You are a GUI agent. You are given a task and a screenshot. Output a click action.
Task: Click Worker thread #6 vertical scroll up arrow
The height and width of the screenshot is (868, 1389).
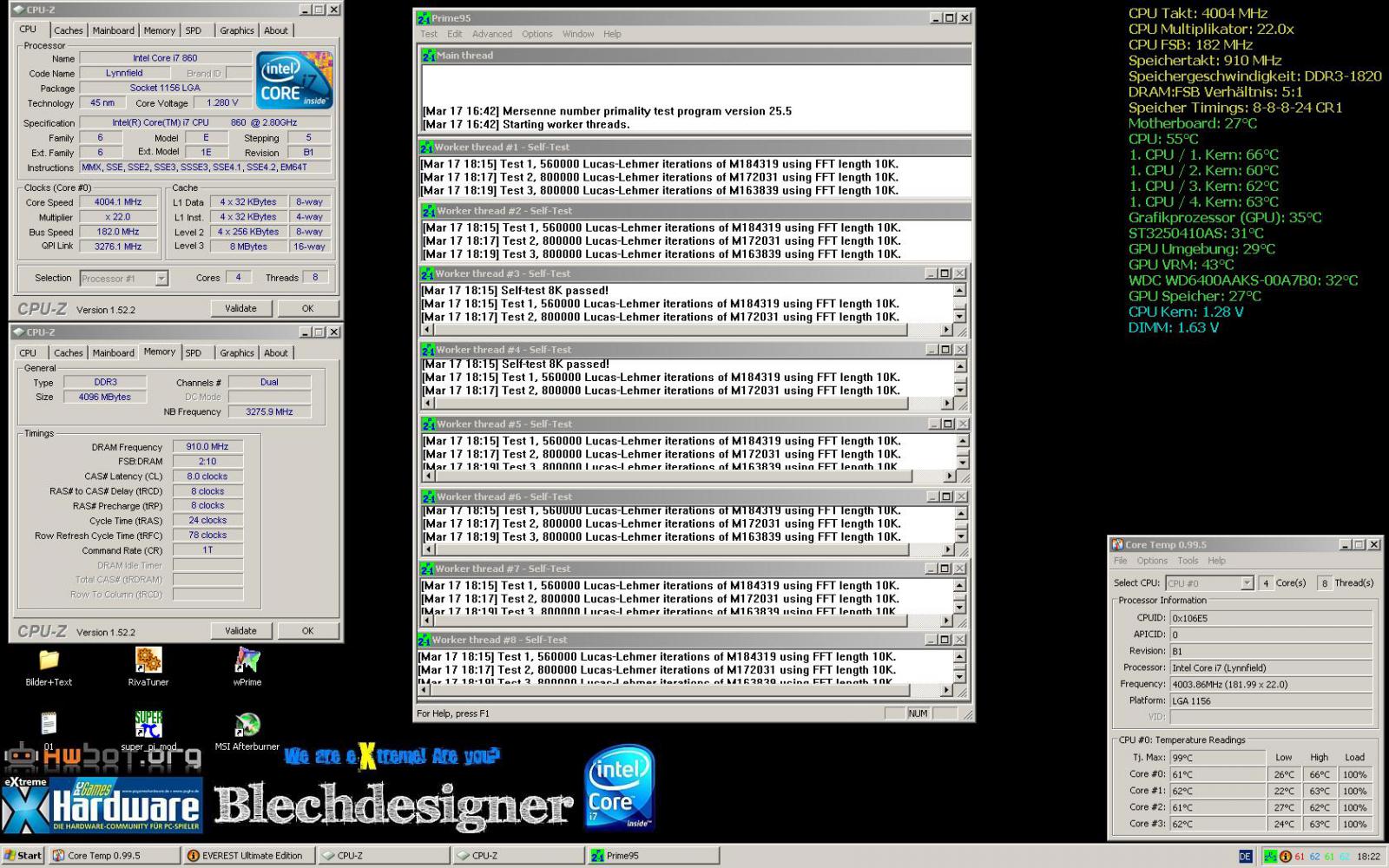point(959,512)
